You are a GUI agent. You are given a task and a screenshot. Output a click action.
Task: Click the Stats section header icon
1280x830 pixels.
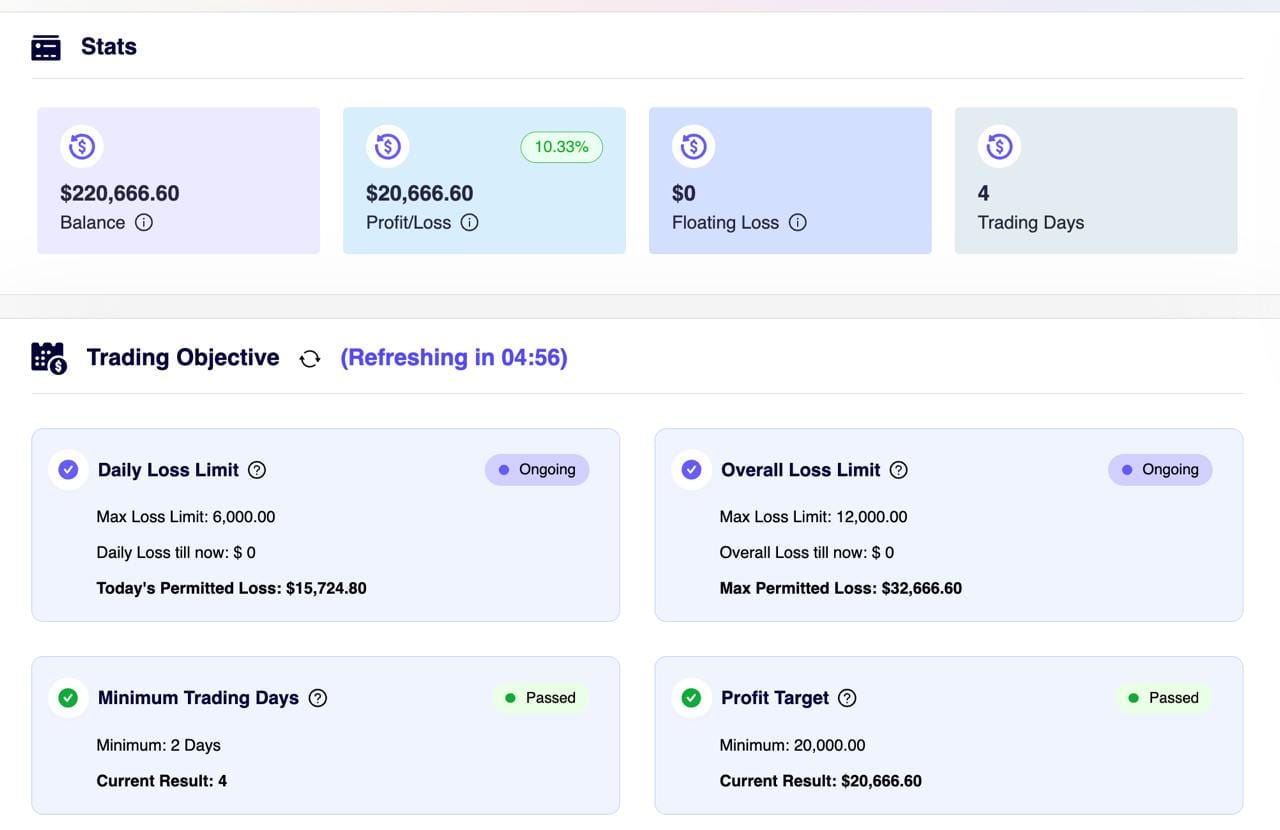coord(46,47)
